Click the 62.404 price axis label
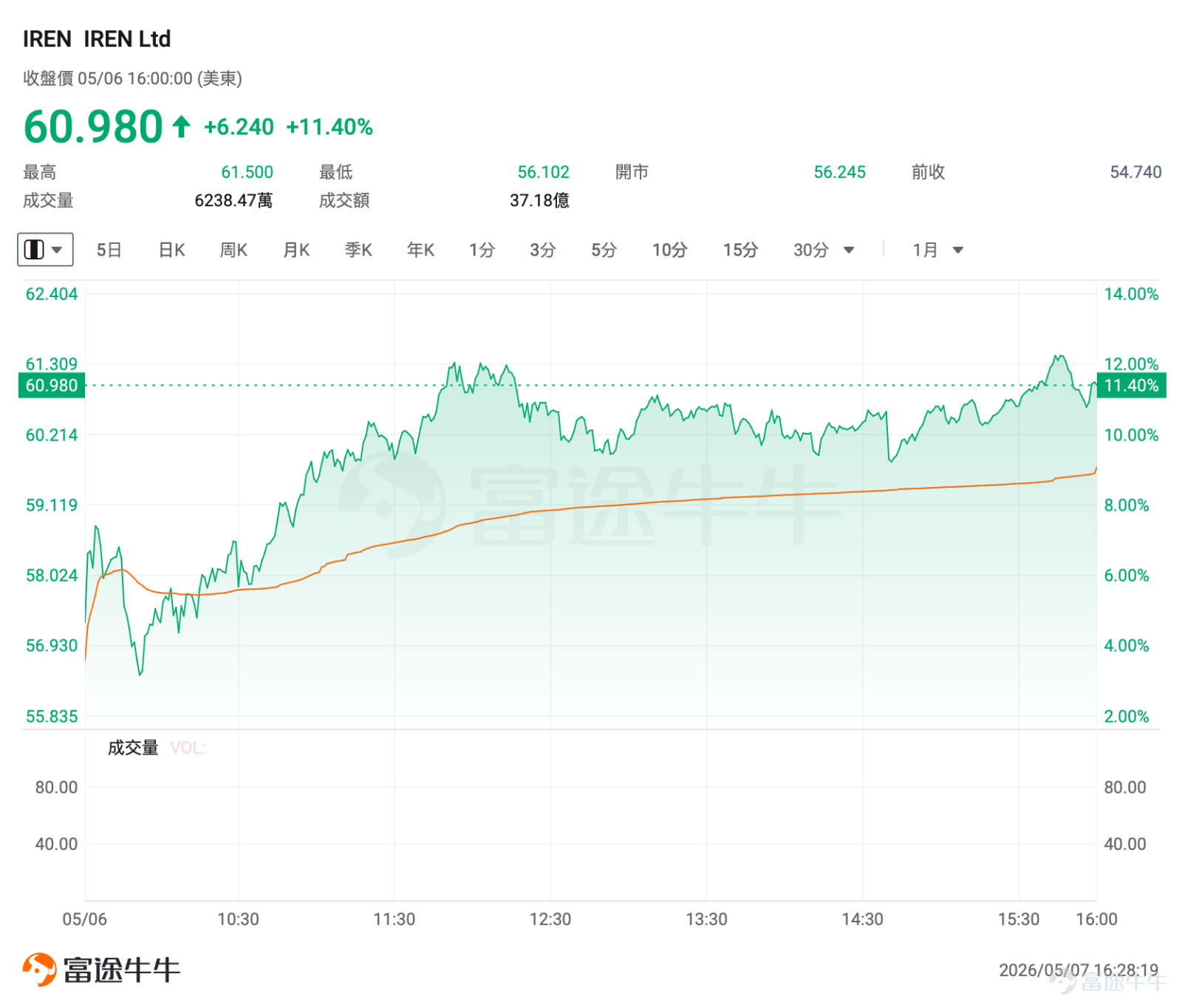This screenshot has width=1182, height=1008. (52, 294)
